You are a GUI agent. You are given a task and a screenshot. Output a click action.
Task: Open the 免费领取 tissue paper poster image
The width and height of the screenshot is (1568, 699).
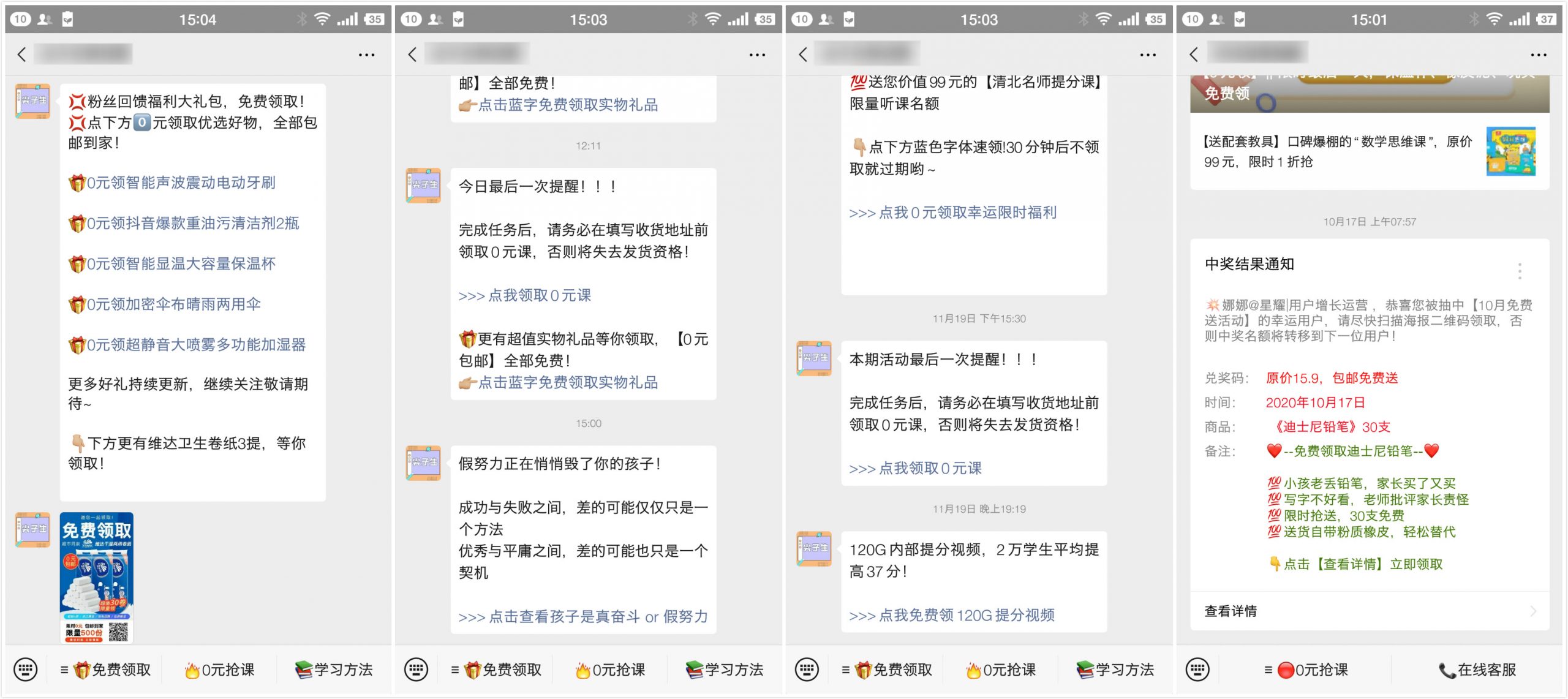click(97, 577)
